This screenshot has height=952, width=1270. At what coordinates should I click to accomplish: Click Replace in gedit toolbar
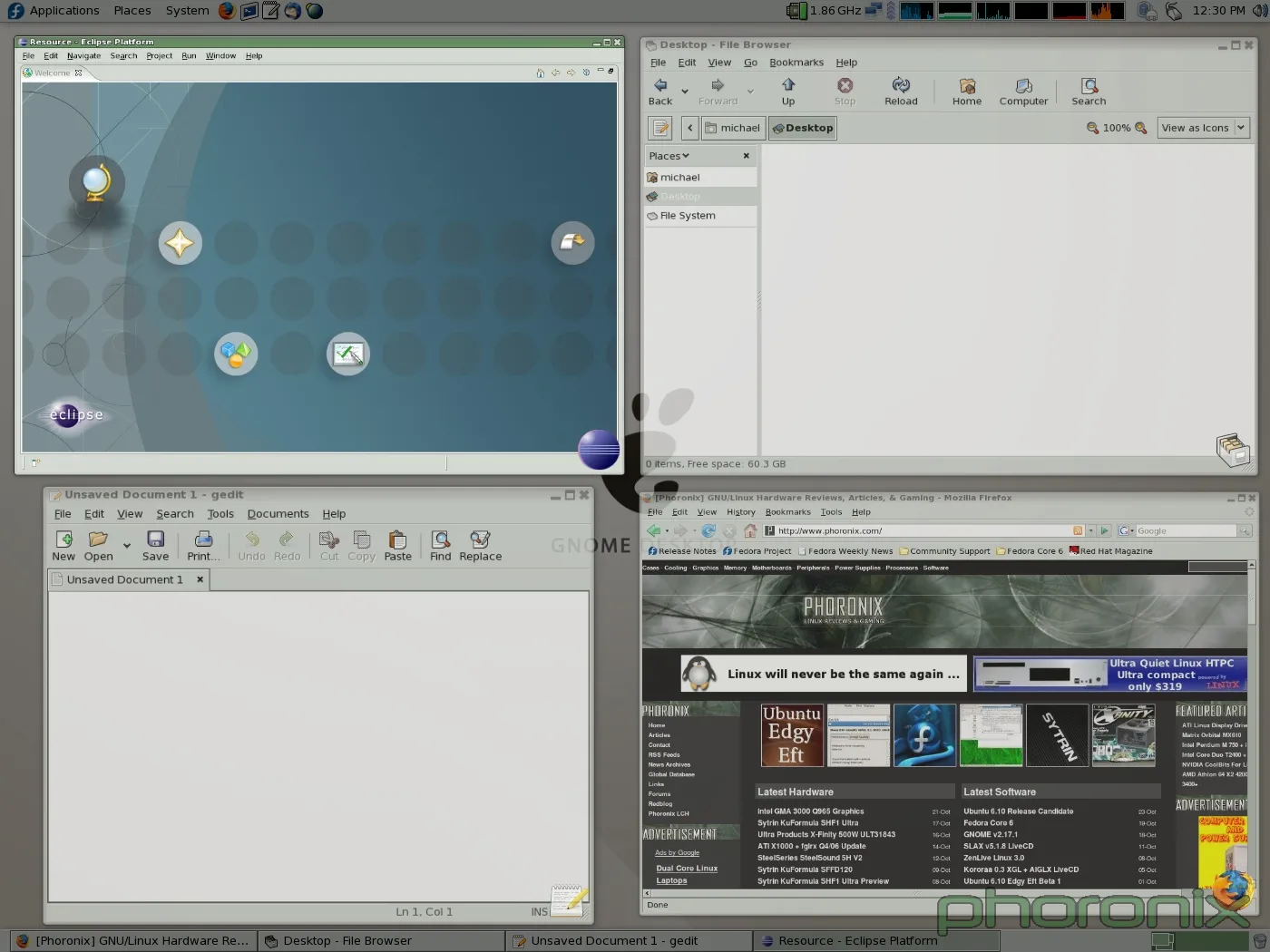click(480, 546)
